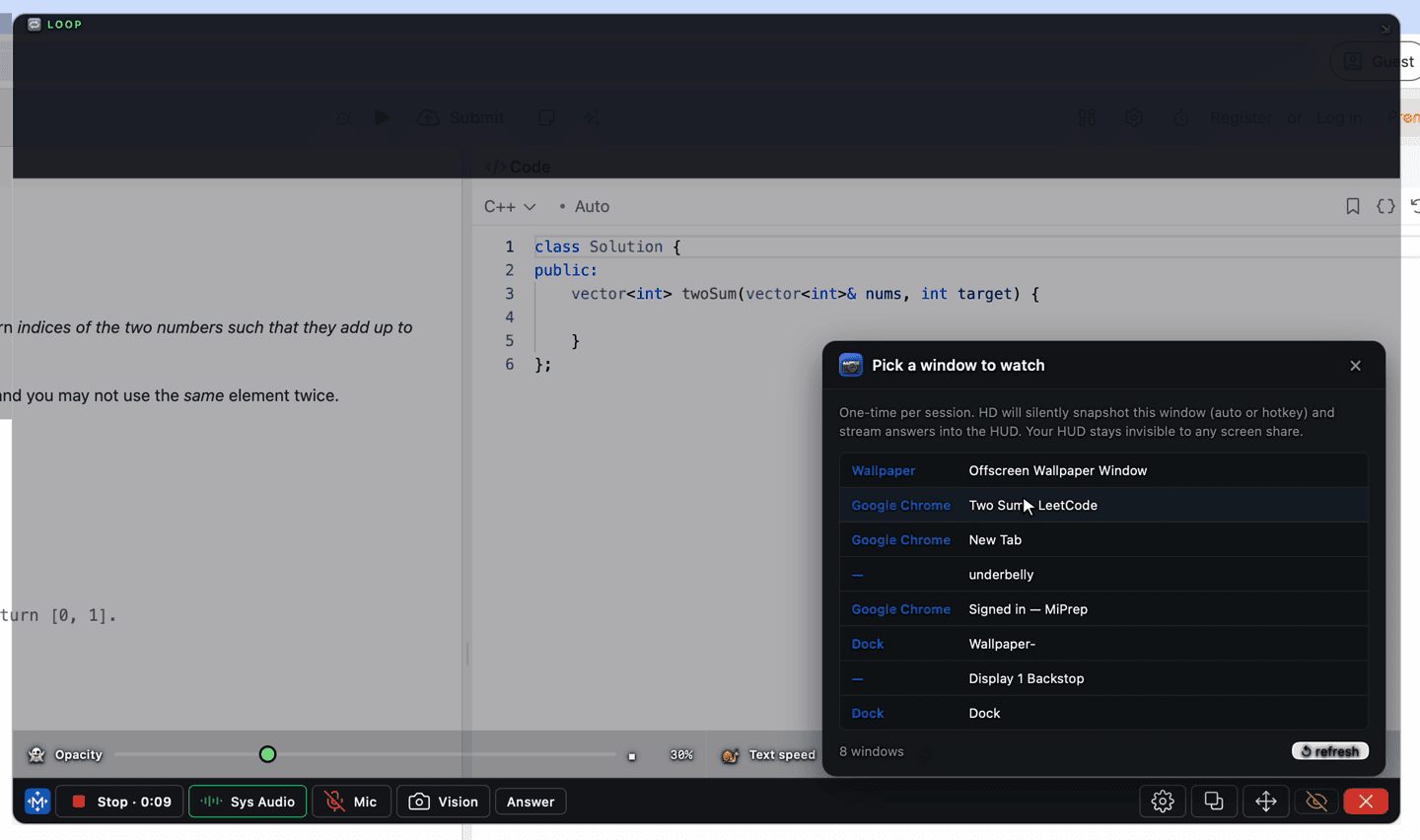Click code line 1 class Solution
Image resolution: width=1420 pixels, height=840 pixels.
tap(607, 246)
